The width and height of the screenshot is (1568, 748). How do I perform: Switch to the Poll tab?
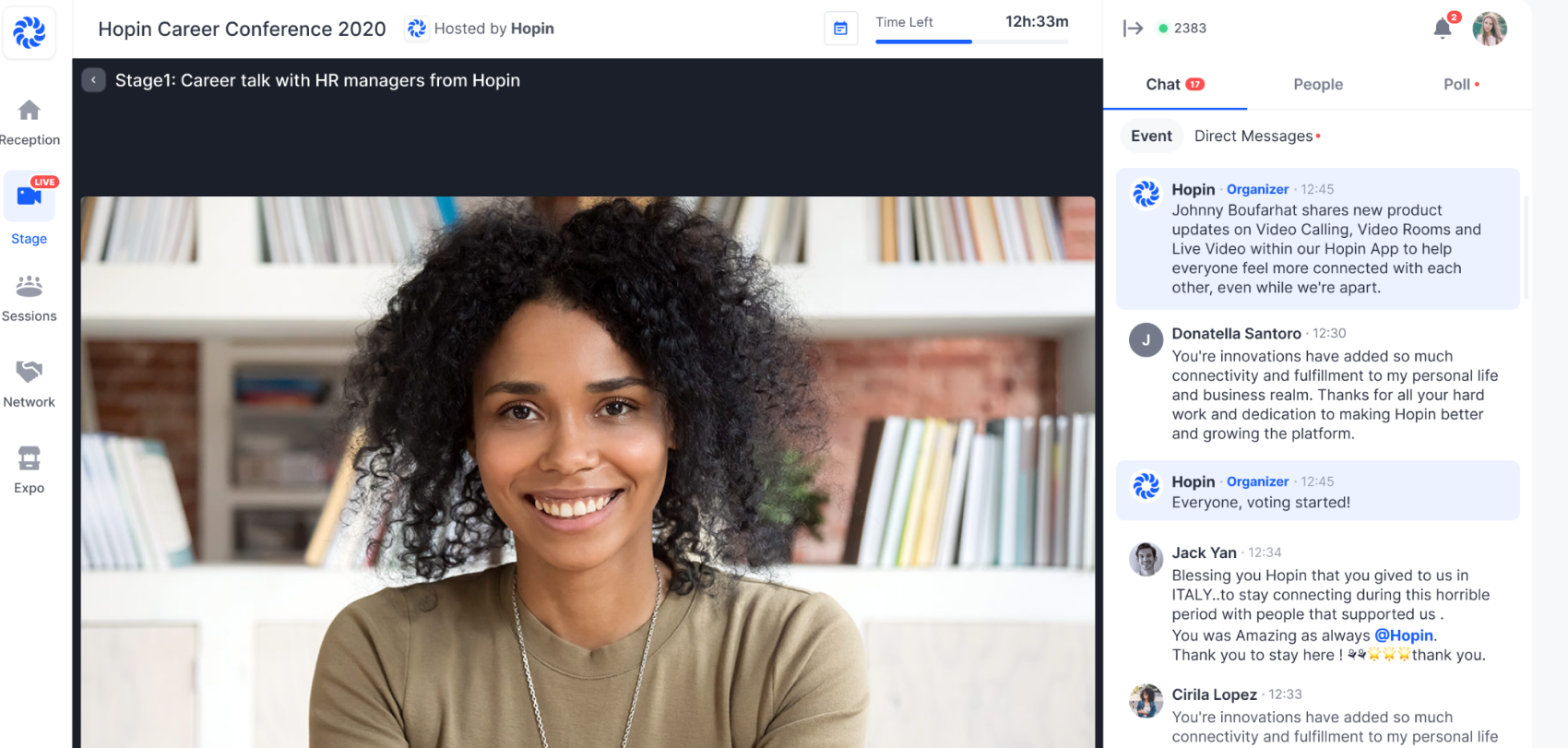coord(1461,85)
